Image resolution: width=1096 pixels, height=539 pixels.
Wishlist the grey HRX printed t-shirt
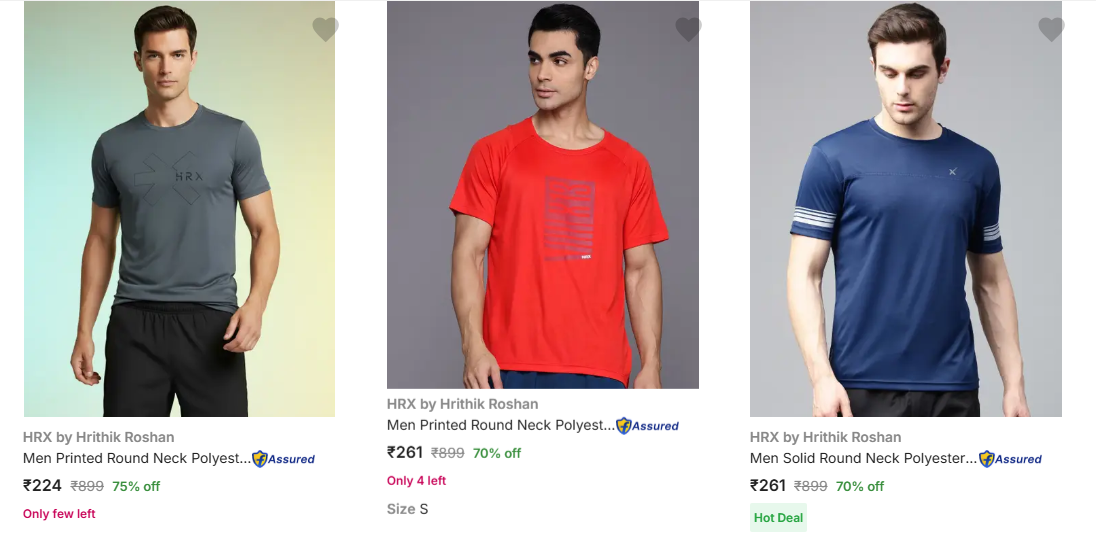pos(325,30)
